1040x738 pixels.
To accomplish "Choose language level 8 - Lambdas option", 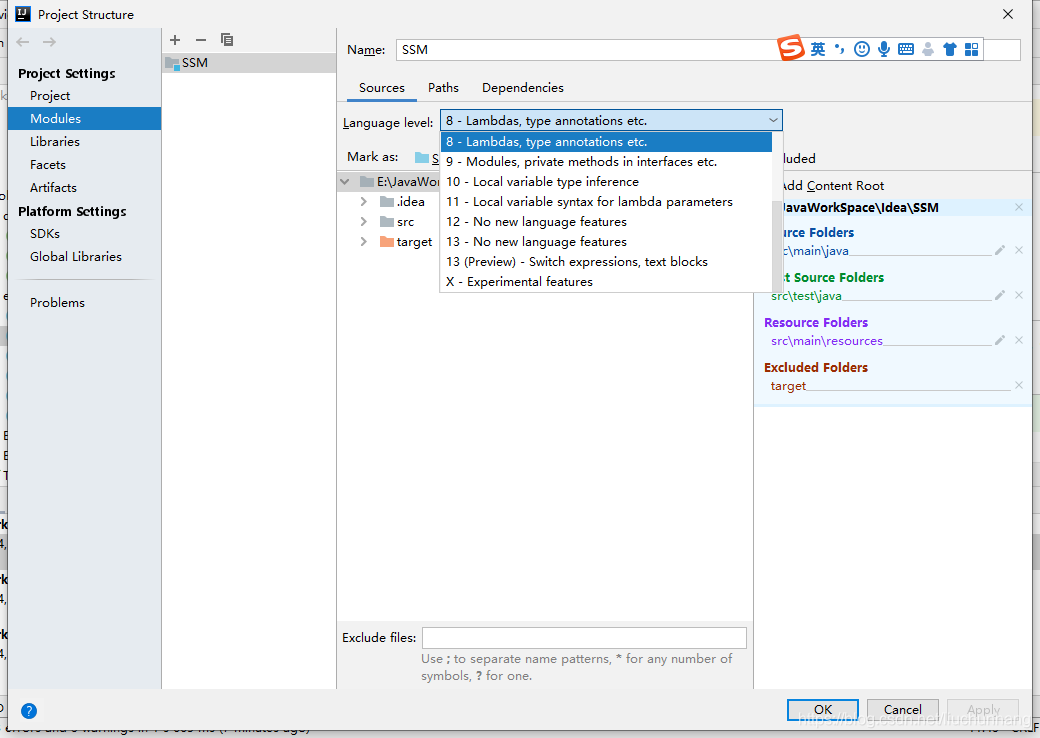I will pyautogui.click(x=606, y=142).
